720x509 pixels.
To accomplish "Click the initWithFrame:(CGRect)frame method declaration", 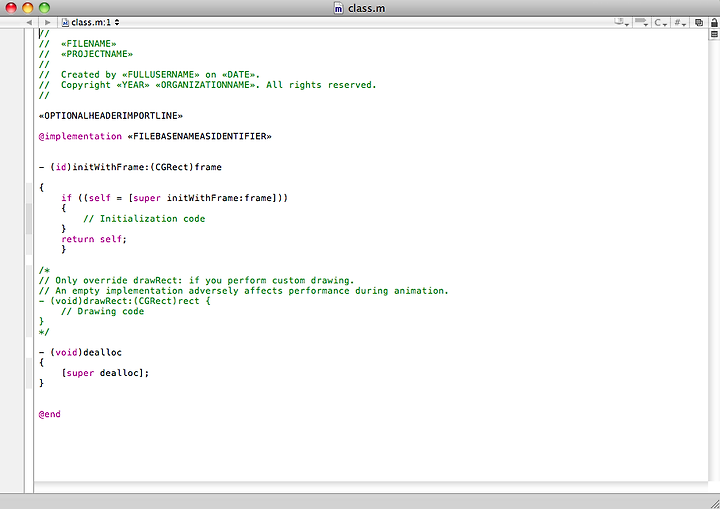I will pos(130,167).
